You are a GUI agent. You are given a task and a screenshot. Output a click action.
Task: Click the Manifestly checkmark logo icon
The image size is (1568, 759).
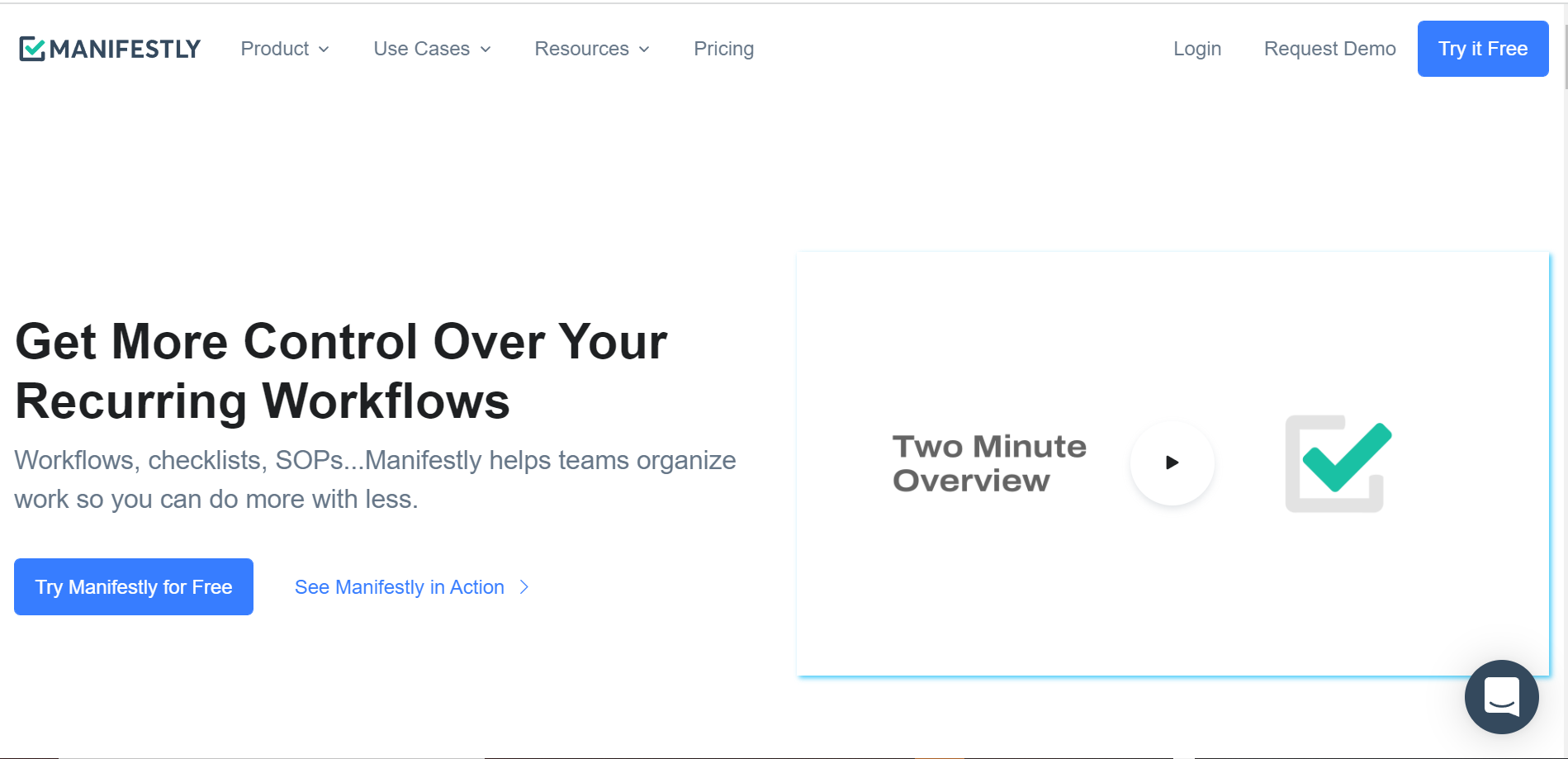pos(32,50)
